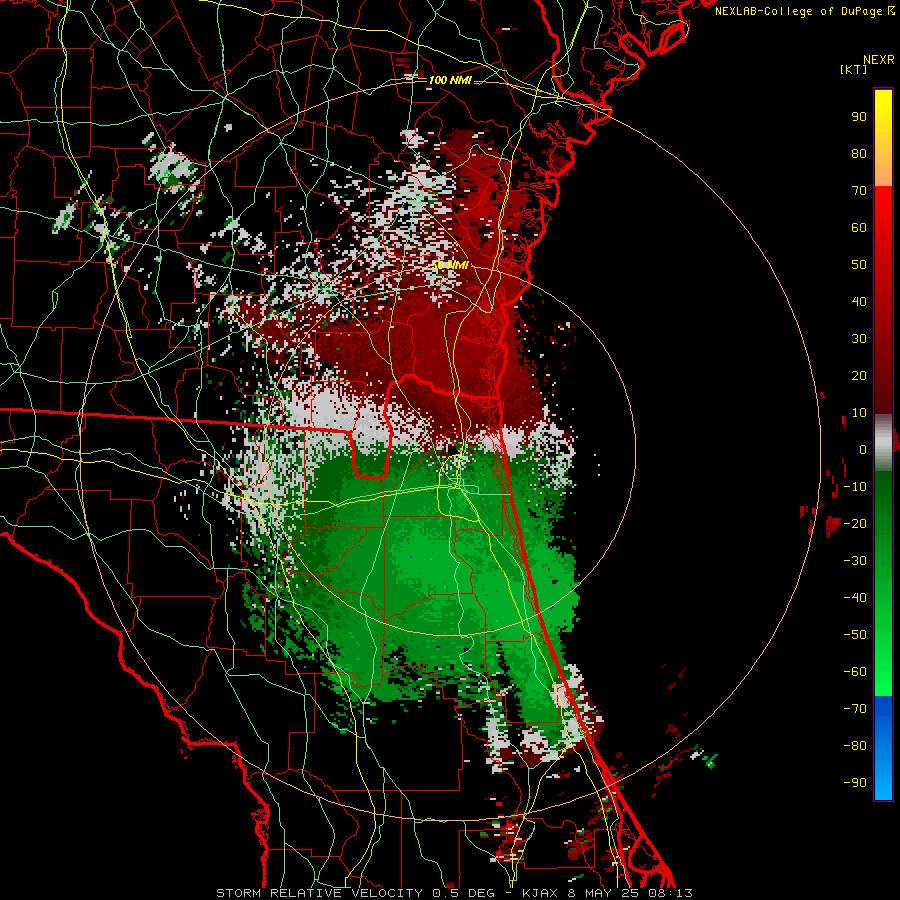Click the -30 value on velocity scale
The height and width of the screenshot is (900, 900).
[x=855, y=561]
